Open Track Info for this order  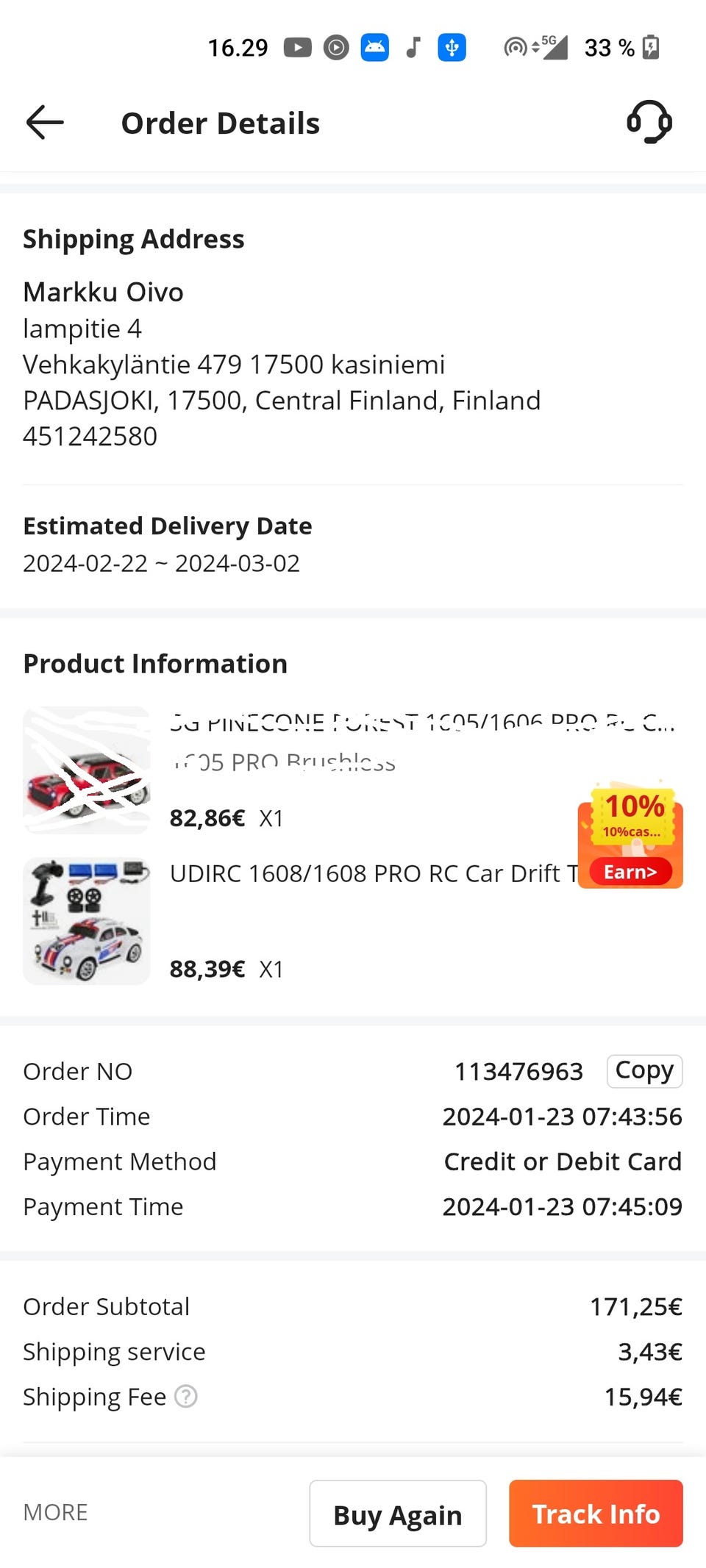(x=596, y=1514)
